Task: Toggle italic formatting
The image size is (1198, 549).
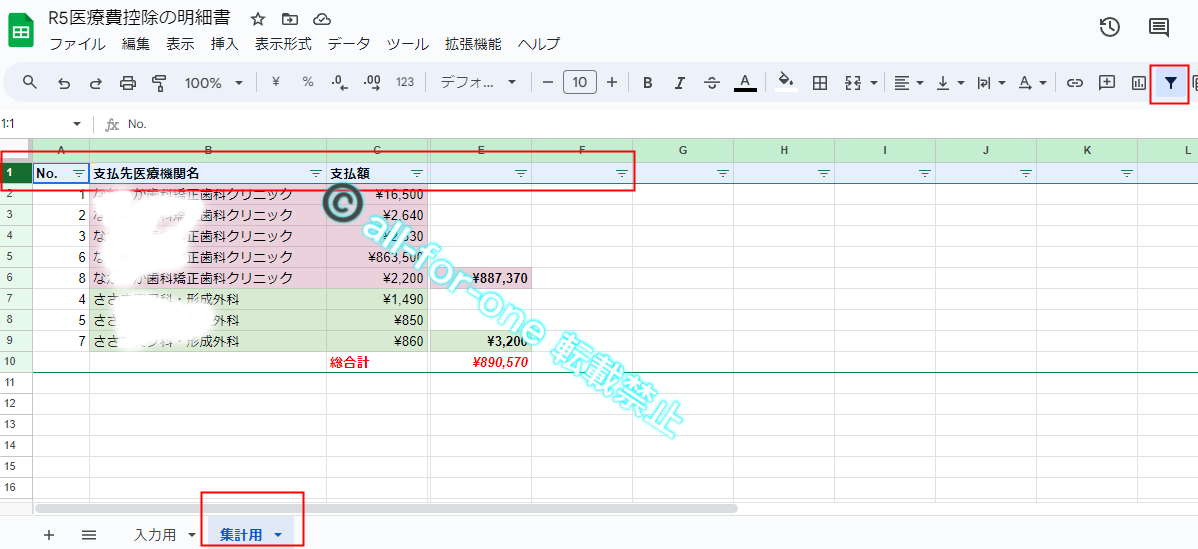Action: coord(679,83)
